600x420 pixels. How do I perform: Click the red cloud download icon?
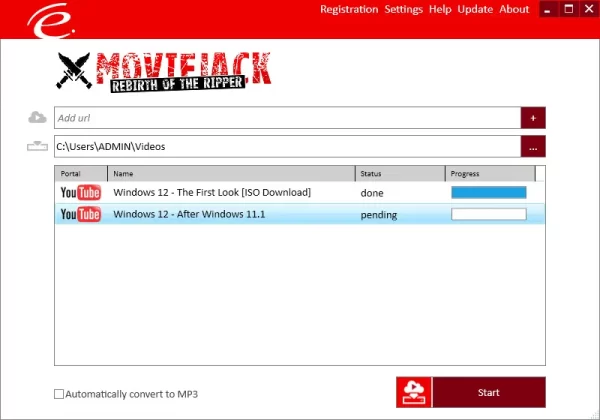[x=414, y=392]
